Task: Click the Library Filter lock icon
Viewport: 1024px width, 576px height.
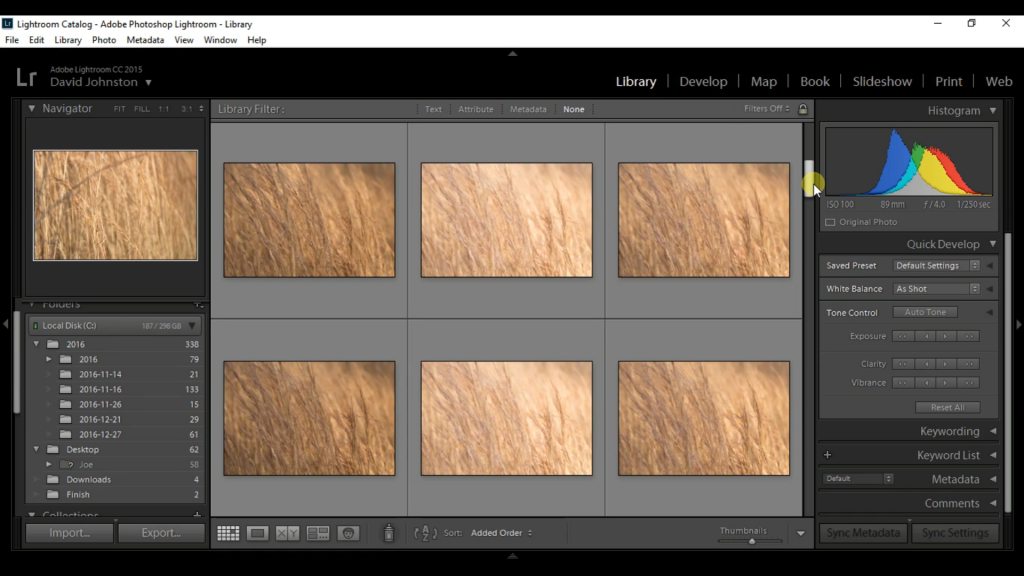Action: [x=803, y=109]
